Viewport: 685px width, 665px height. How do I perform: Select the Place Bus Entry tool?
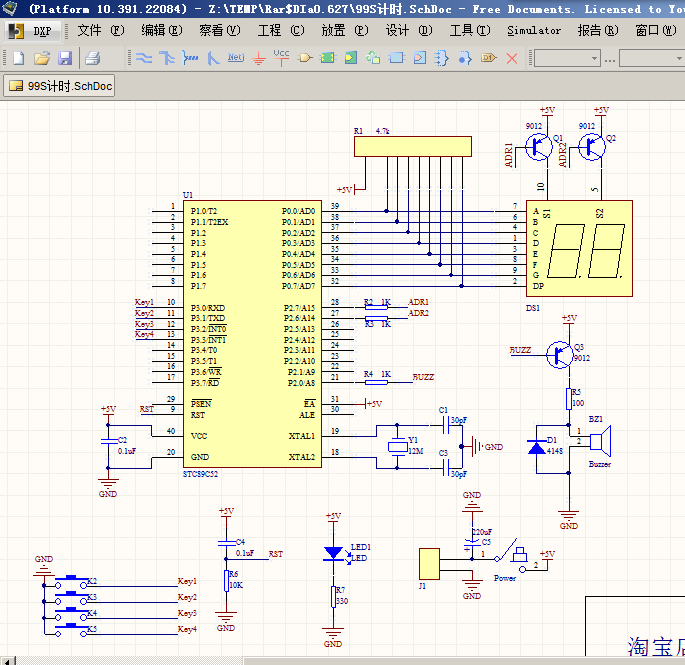tap(213, 58)
